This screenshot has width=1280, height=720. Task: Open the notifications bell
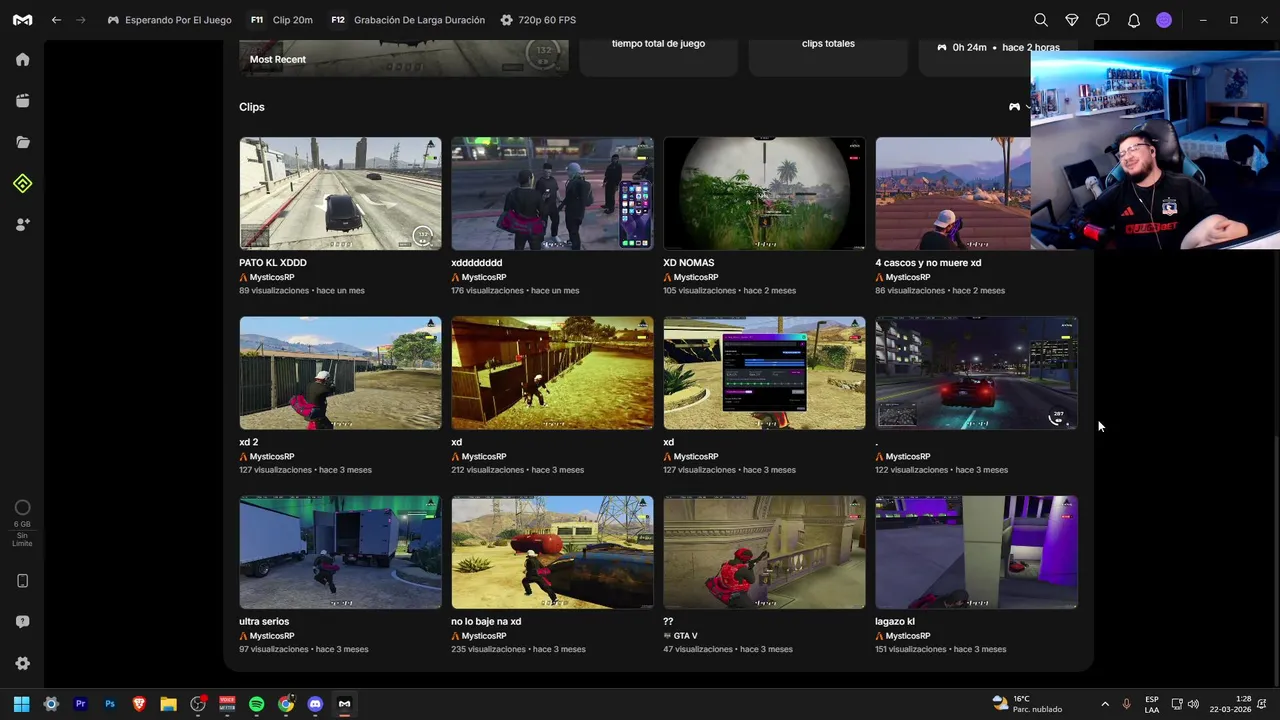1134,20
